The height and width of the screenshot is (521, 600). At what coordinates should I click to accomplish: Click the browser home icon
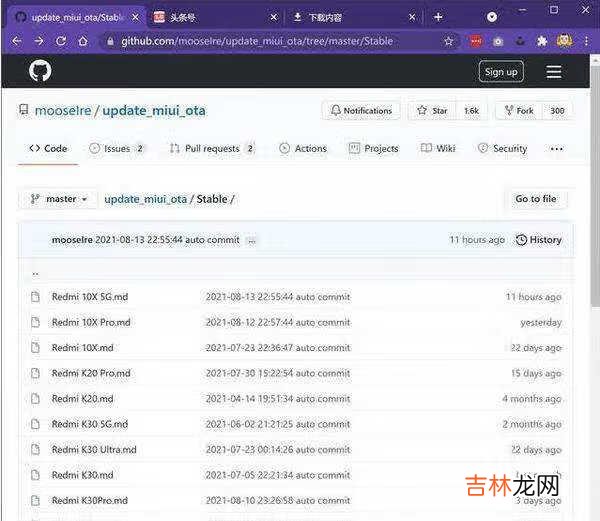pos(84,41)
